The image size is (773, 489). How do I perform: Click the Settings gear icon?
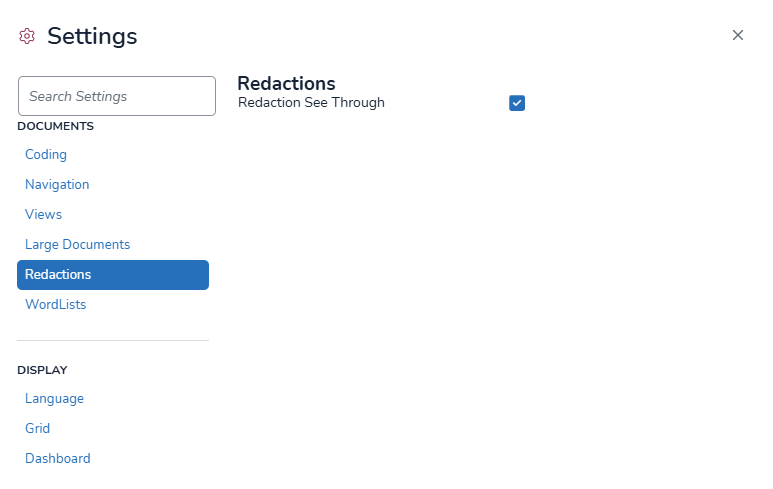coord(27,36)
